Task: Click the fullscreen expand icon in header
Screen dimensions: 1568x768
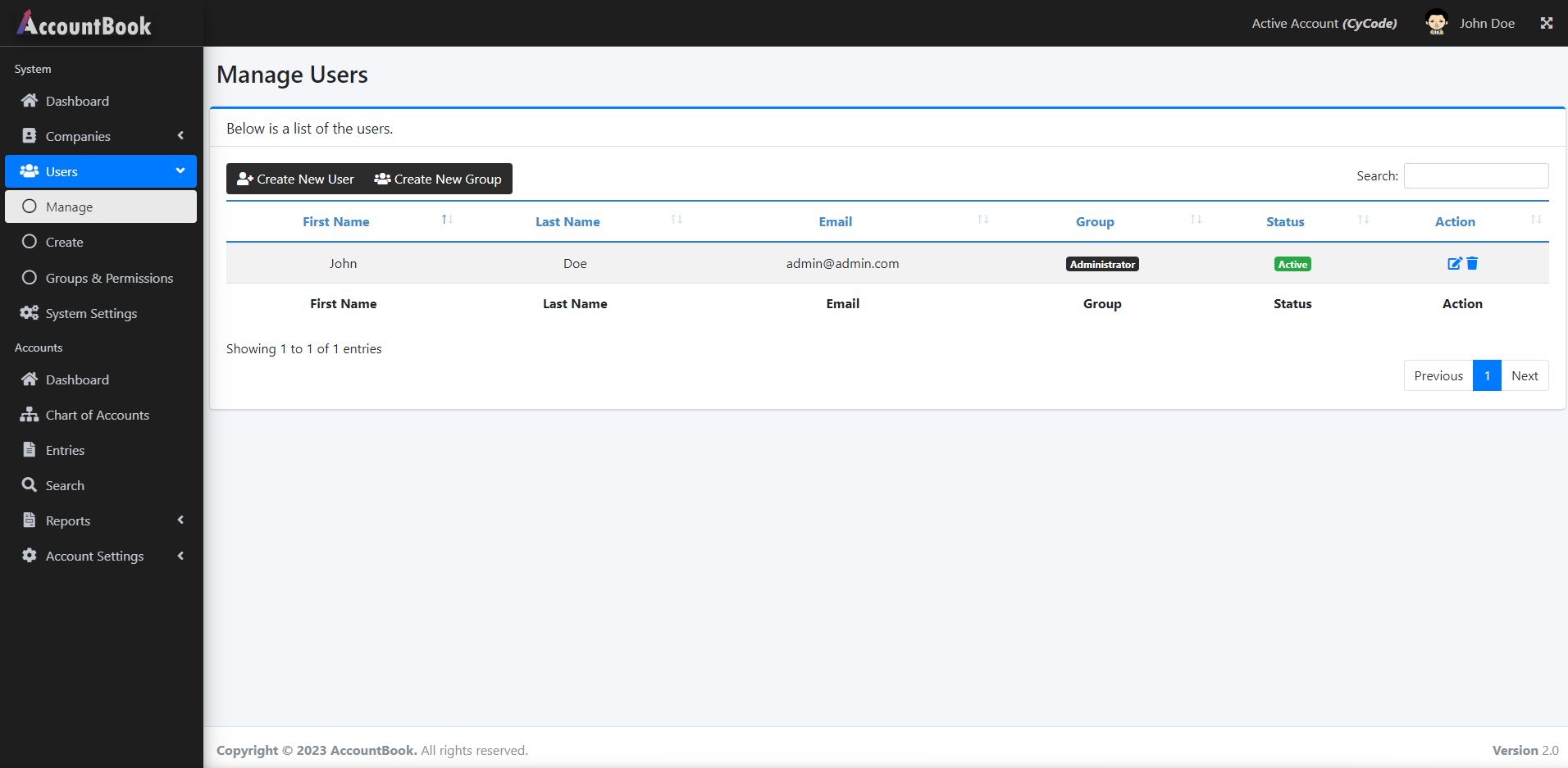Action: tap(1547, 23)
